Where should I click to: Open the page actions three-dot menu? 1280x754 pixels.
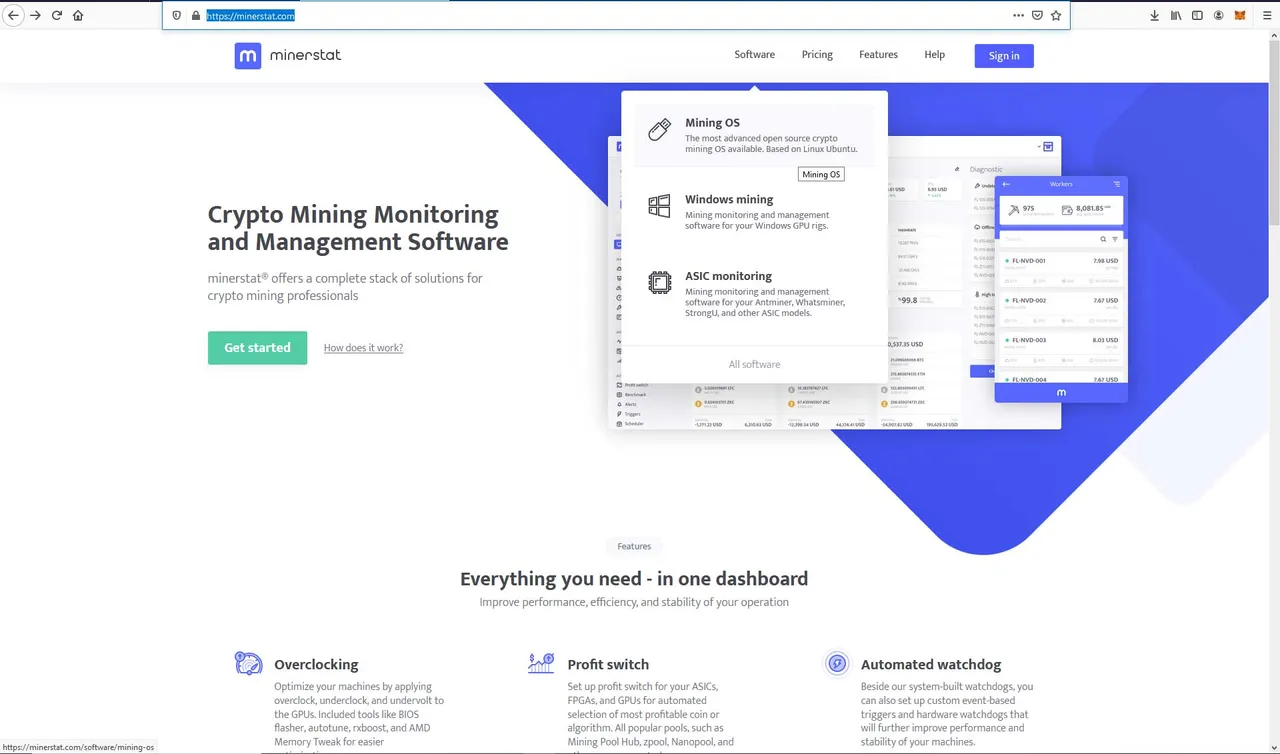pyautogui.click(x=1018, y=15)
